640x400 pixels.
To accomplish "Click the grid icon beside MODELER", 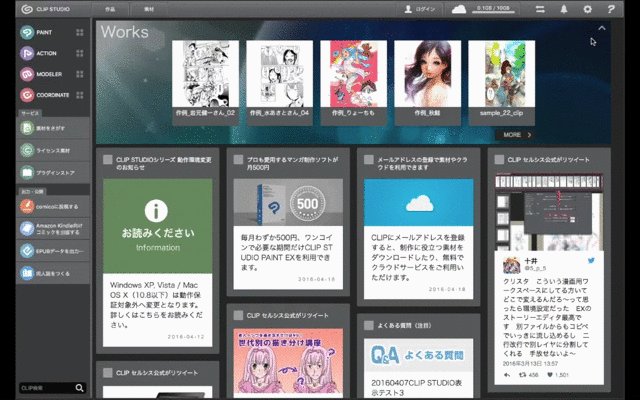I will [80, 74].
